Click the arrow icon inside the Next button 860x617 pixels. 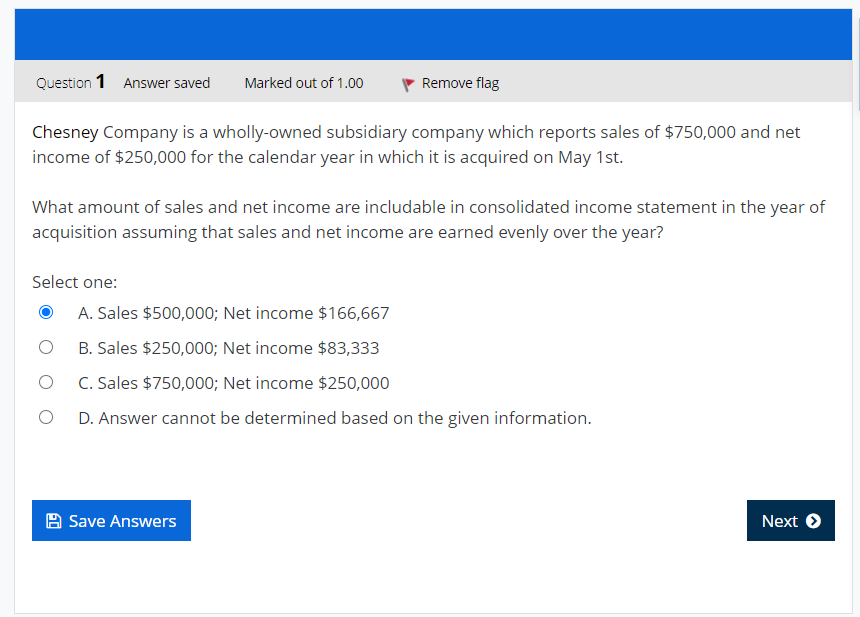tap(813, 520)
